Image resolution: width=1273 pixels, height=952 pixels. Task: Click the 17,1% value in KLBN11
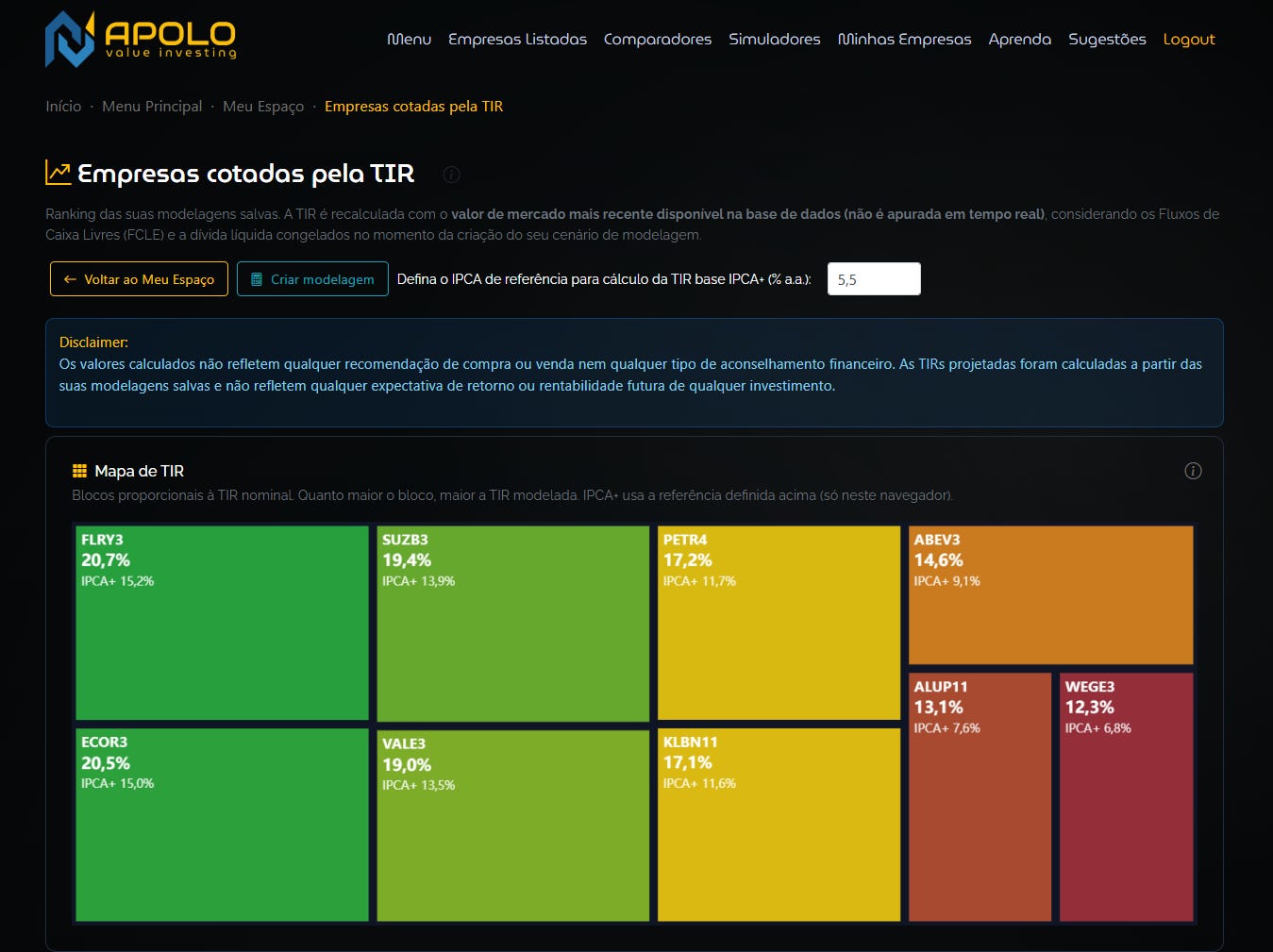pyautogui.click(x=688, y=762)
